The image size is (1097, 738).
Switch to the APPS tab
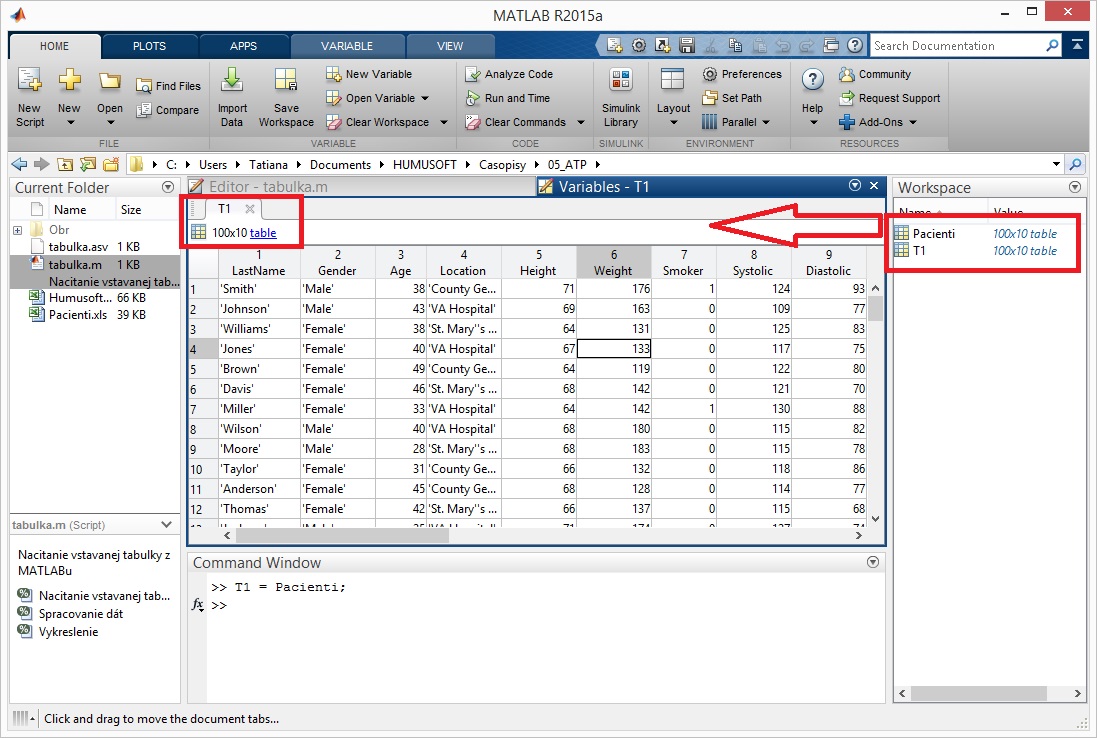coord(243,46)
